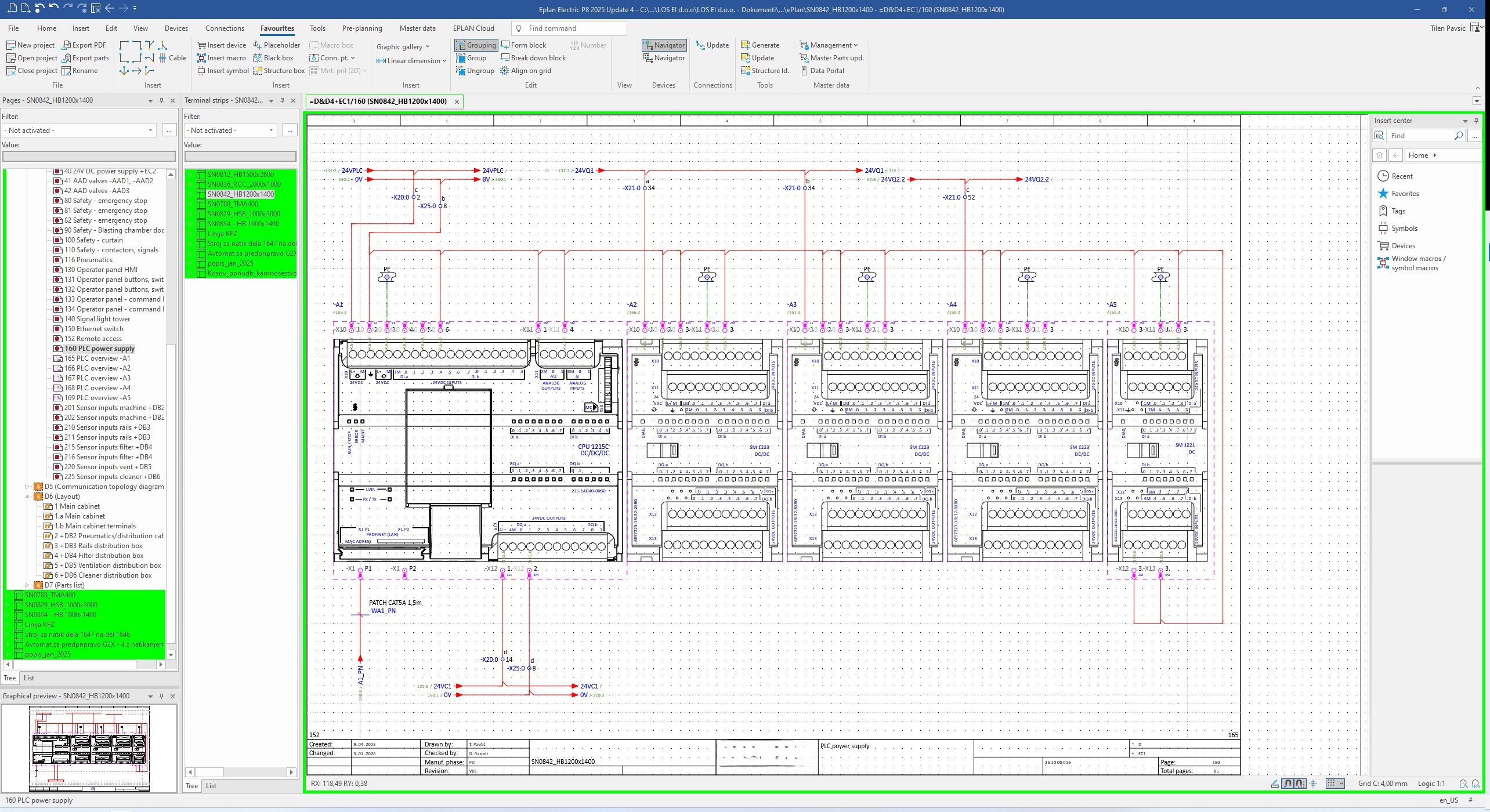1490x812 pixels.
Task: Open Favorites in the Insert center
Action: click(x=1398, y=194)
